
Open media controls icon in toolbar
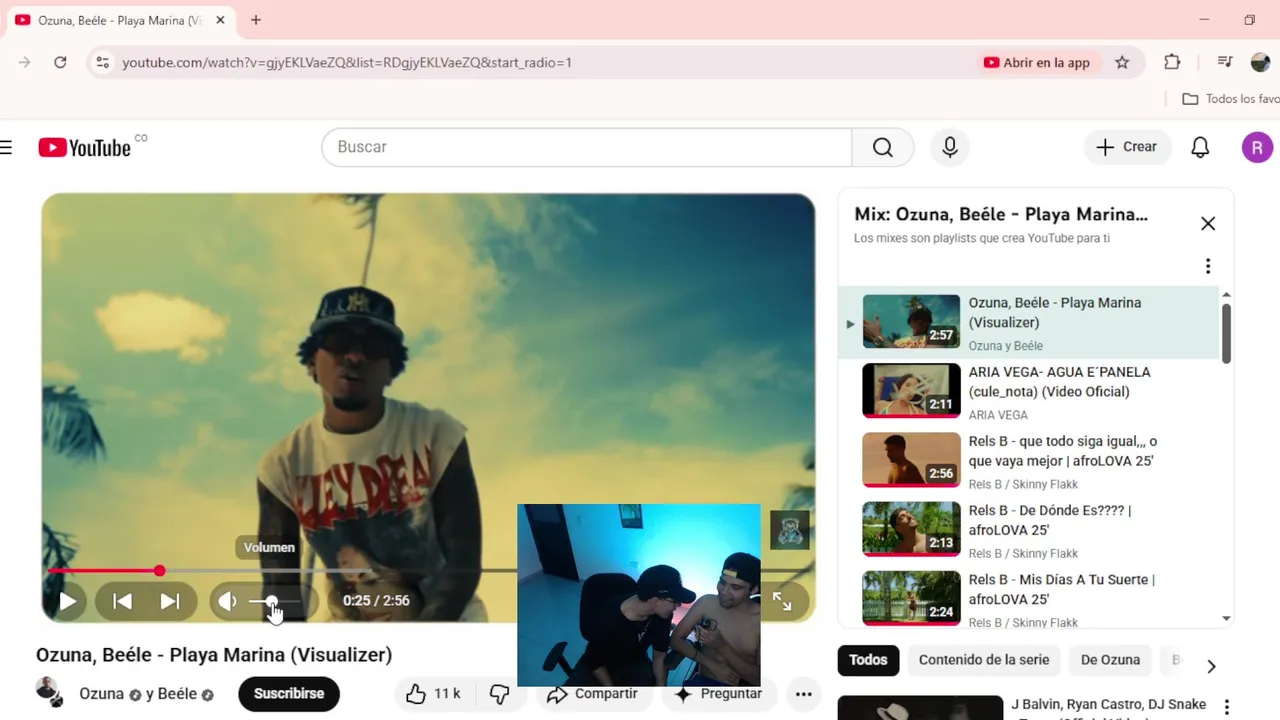tap(1225, 62)
